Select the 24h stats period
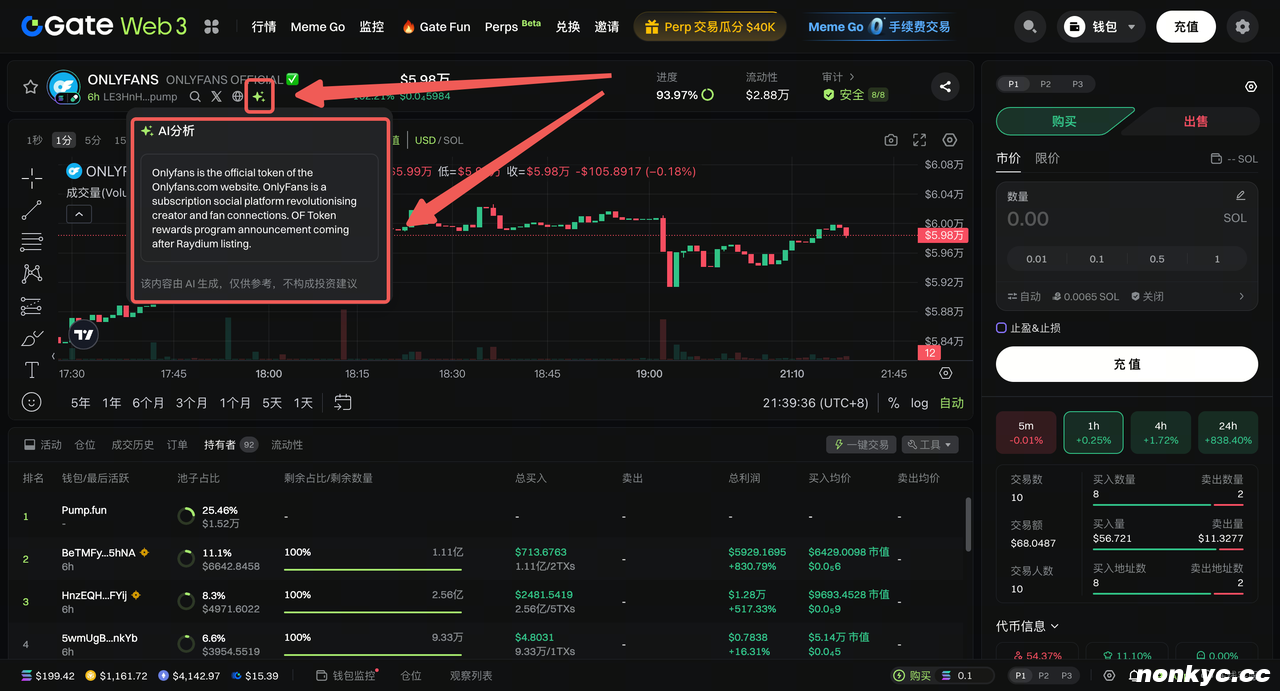 coord(1228,433)
